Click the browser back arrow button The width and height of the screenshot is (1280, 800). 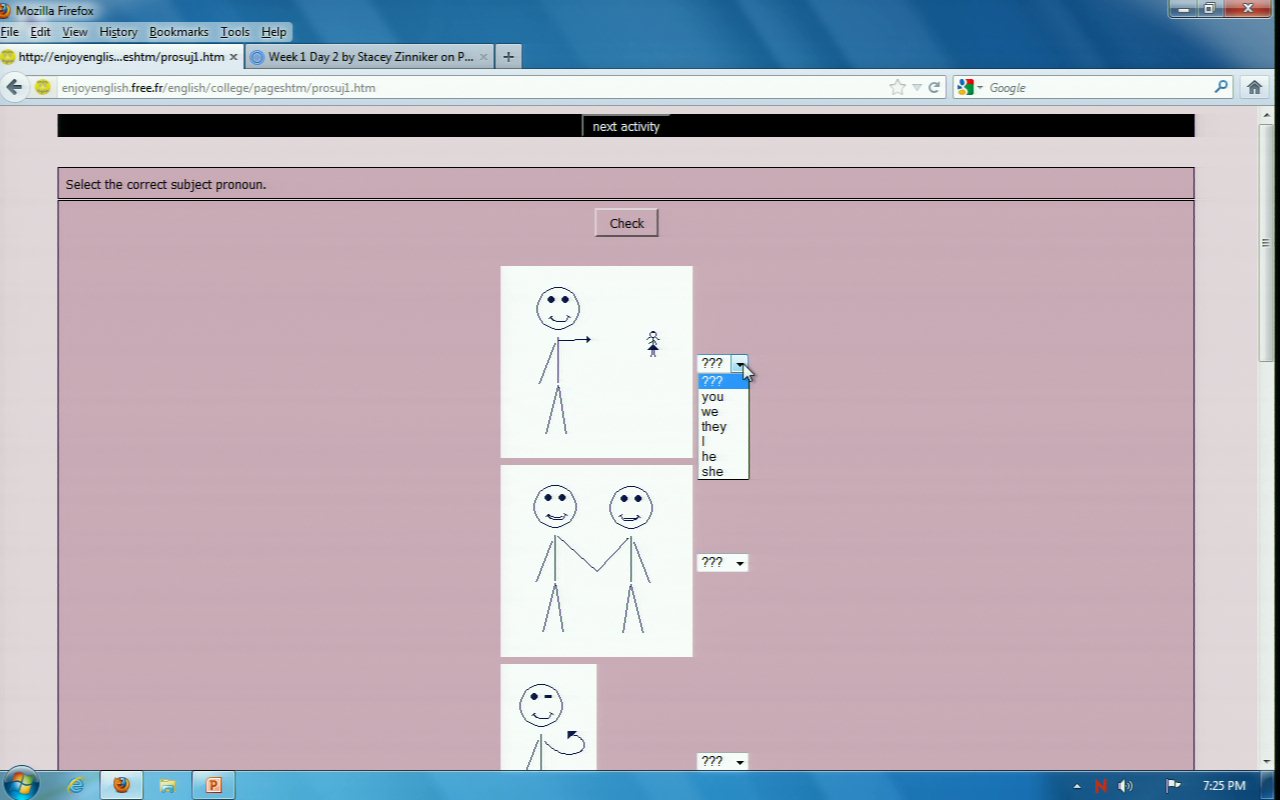click(14, 87)
